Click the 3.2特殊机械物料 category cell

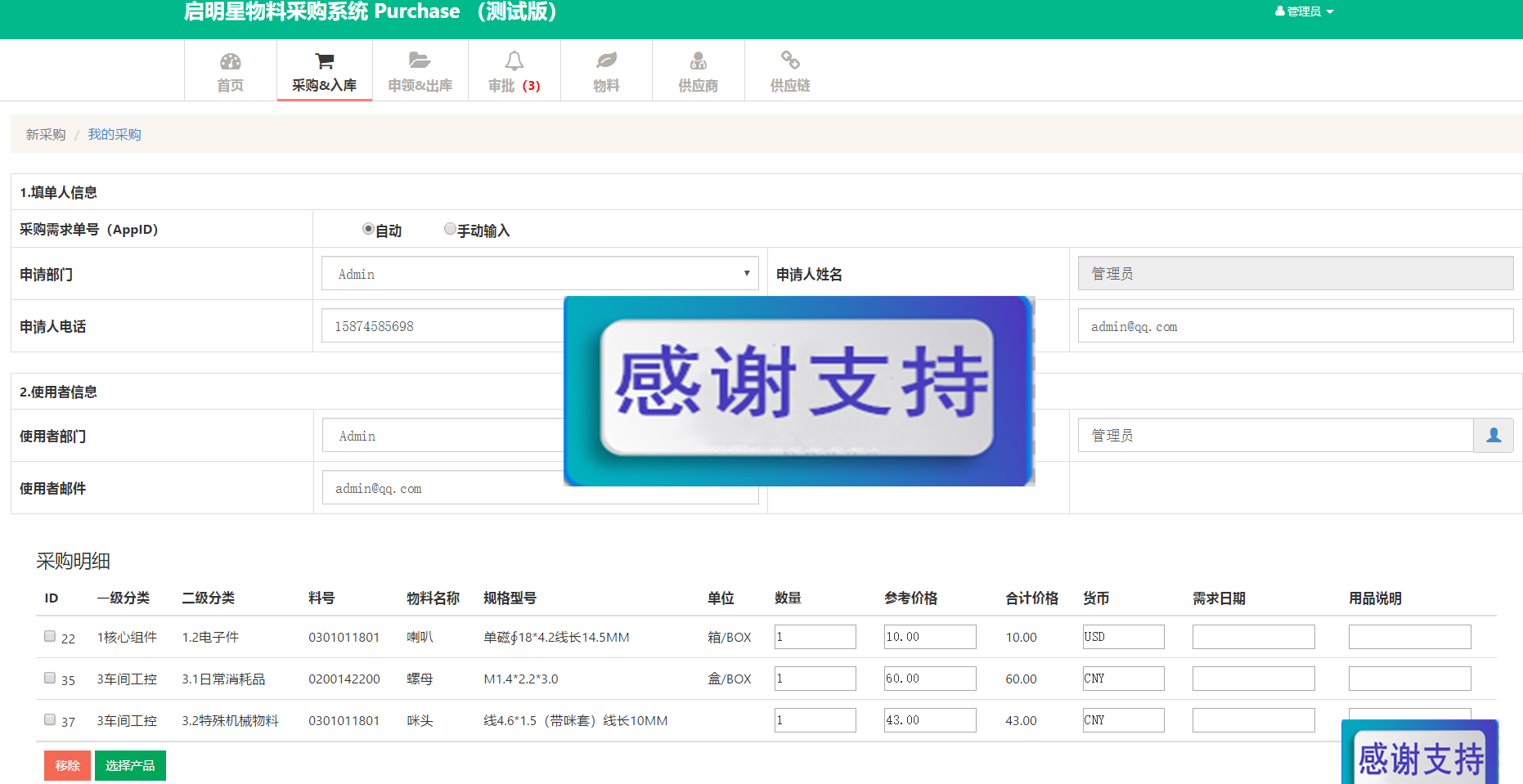(230, 721)
